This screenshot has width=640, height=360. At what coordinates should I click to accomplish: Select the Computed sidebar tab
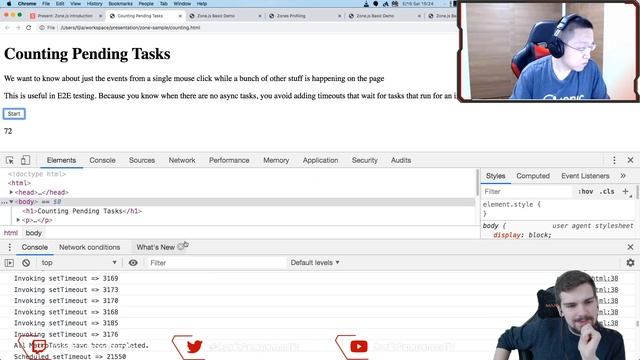tap(533, 176)
